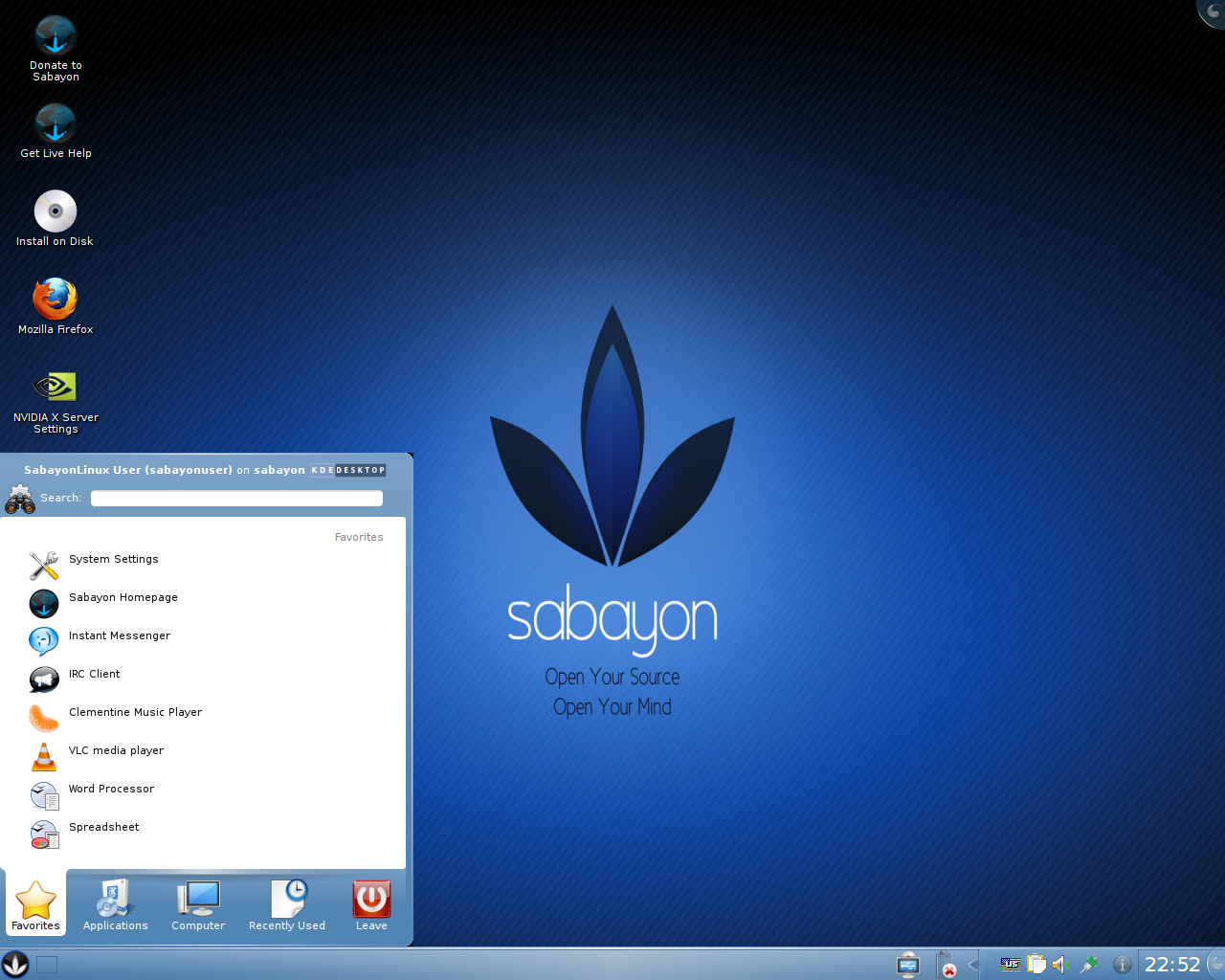
Task: Open the clipboard tray icon
Action: pos(1036,965)
